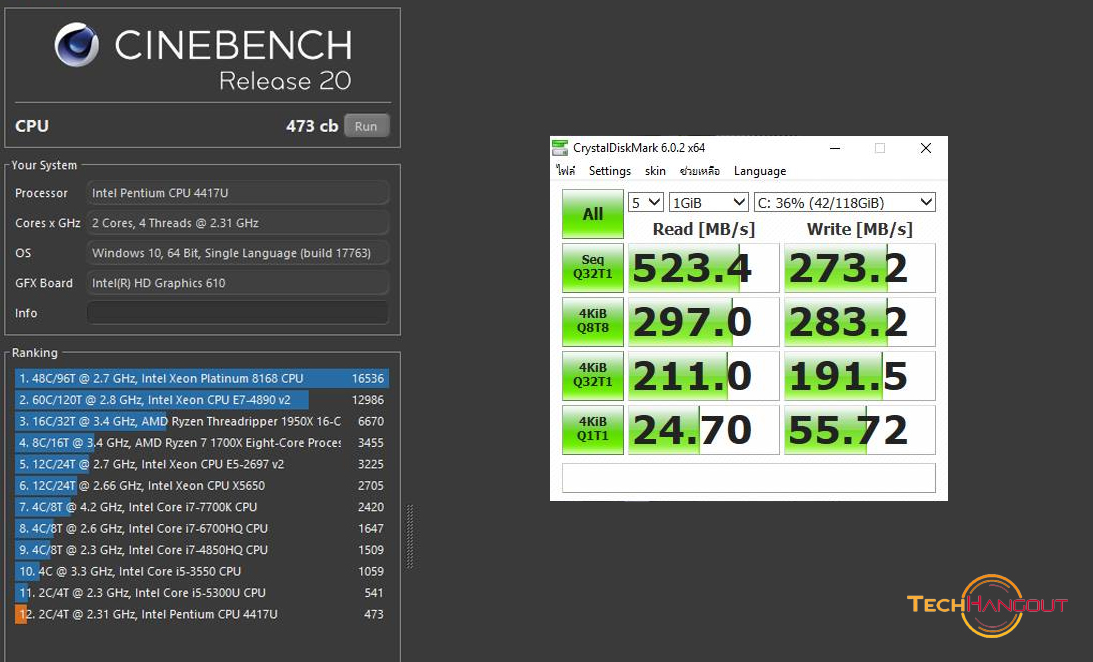Open the skin menu in CrystalDiskMark
1093x662 pixels.
tap(655, 171)
